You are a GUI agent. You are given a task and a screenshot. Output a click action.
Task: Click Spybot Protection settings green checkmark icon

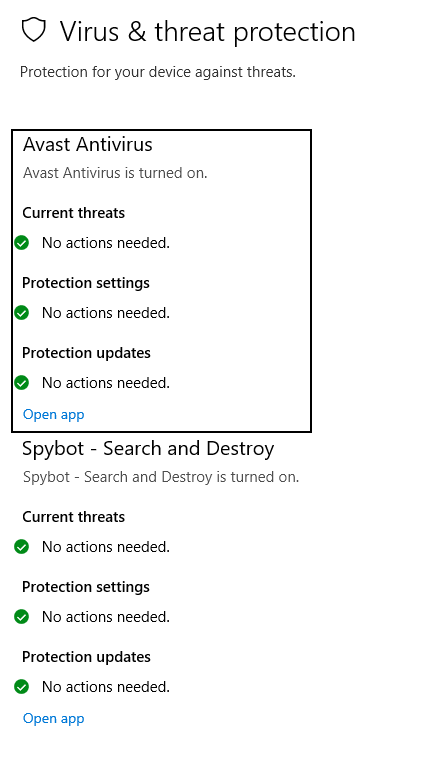click(x=22, y=616)
